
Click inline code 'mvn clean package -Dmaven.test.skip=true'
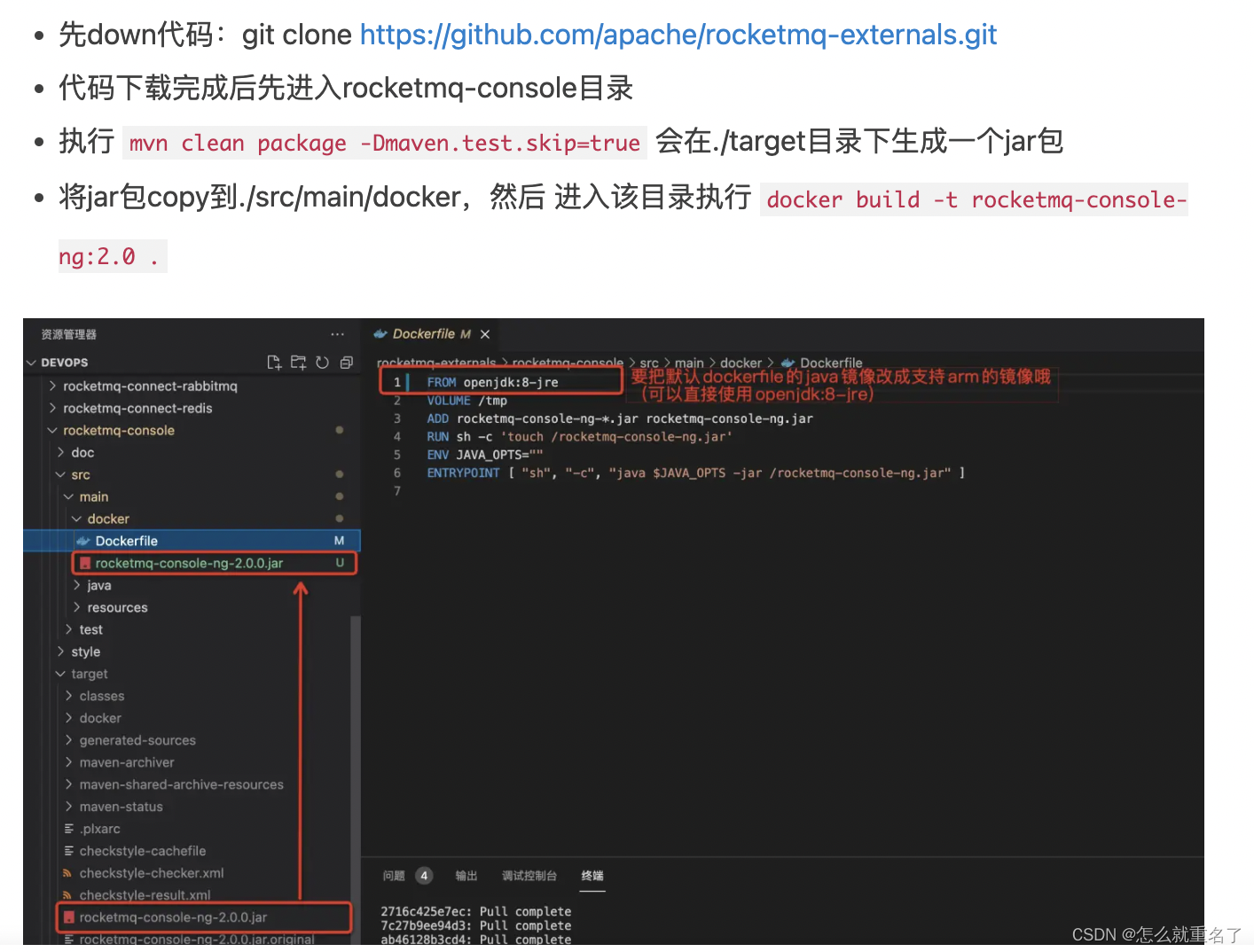[385, 144]
